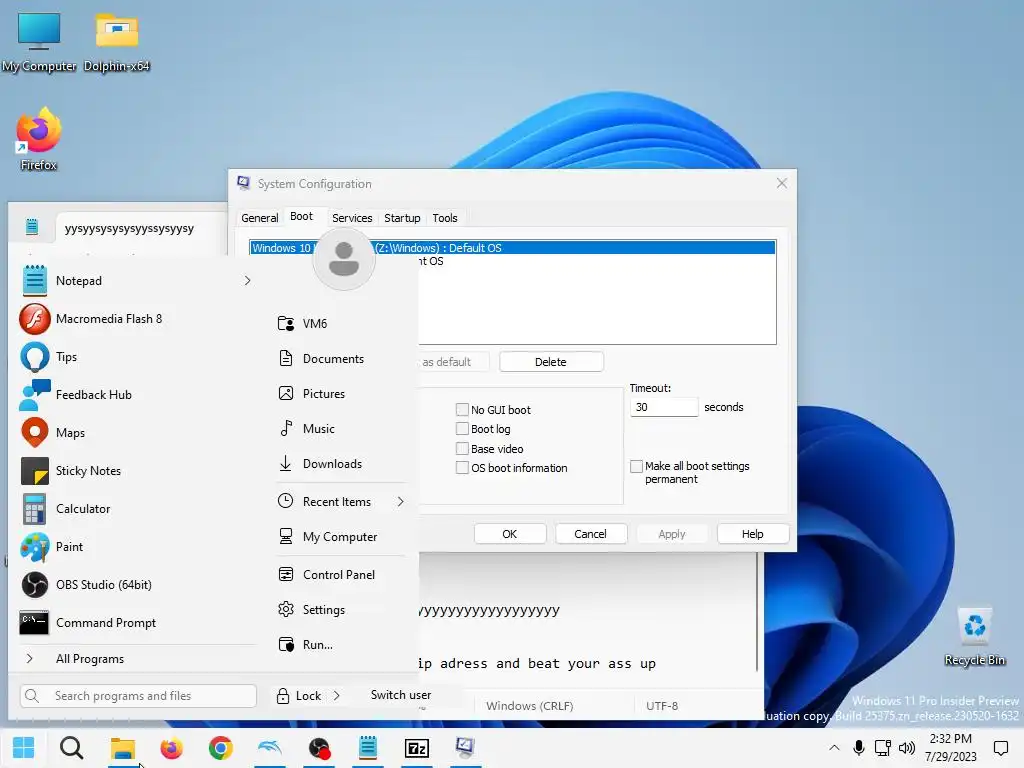Expand the Recent Items submenu
Viewport: 1024px width, 768px height.
point(400,502)
